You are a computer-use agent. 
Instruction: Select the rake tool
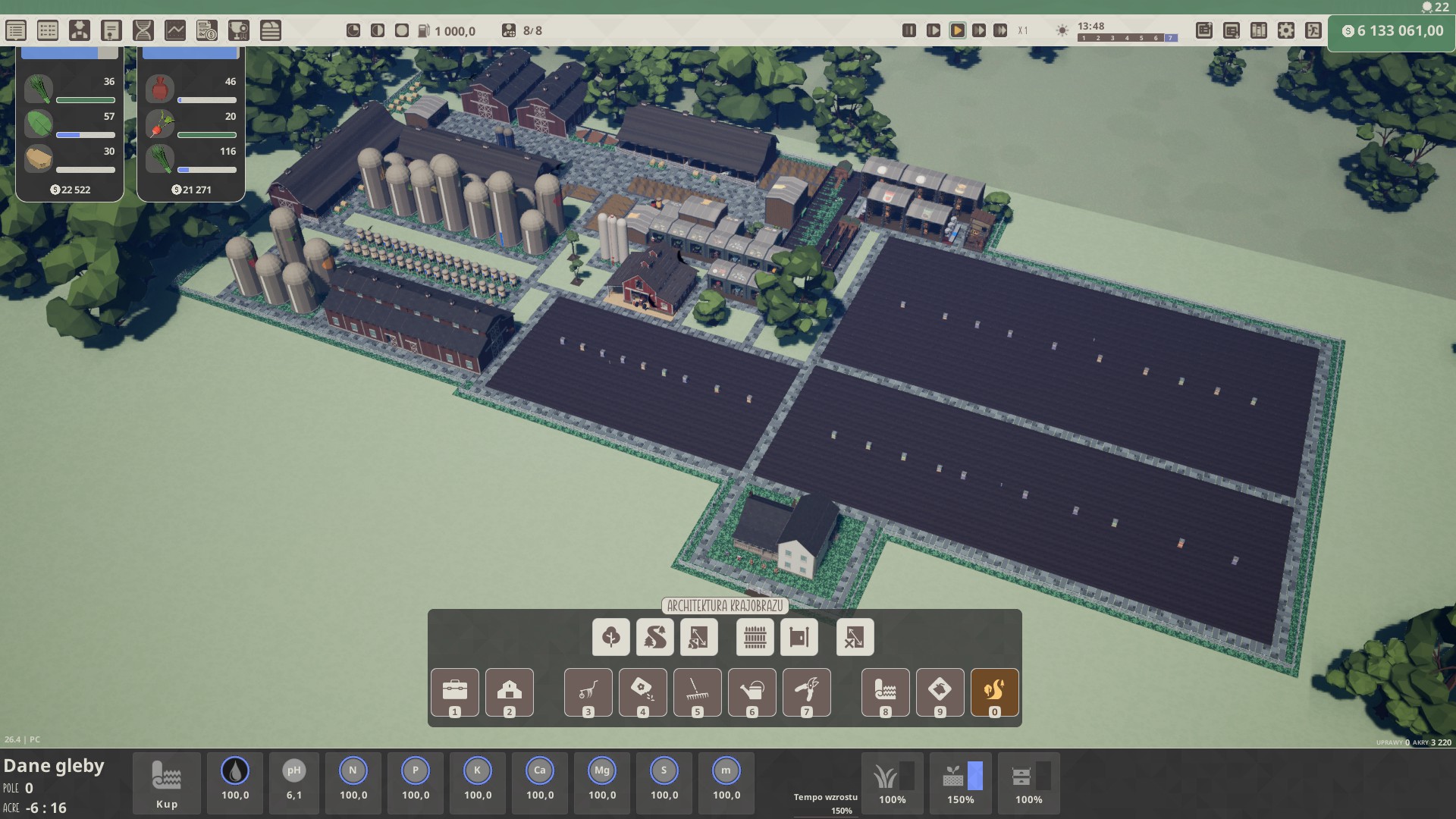697,691
